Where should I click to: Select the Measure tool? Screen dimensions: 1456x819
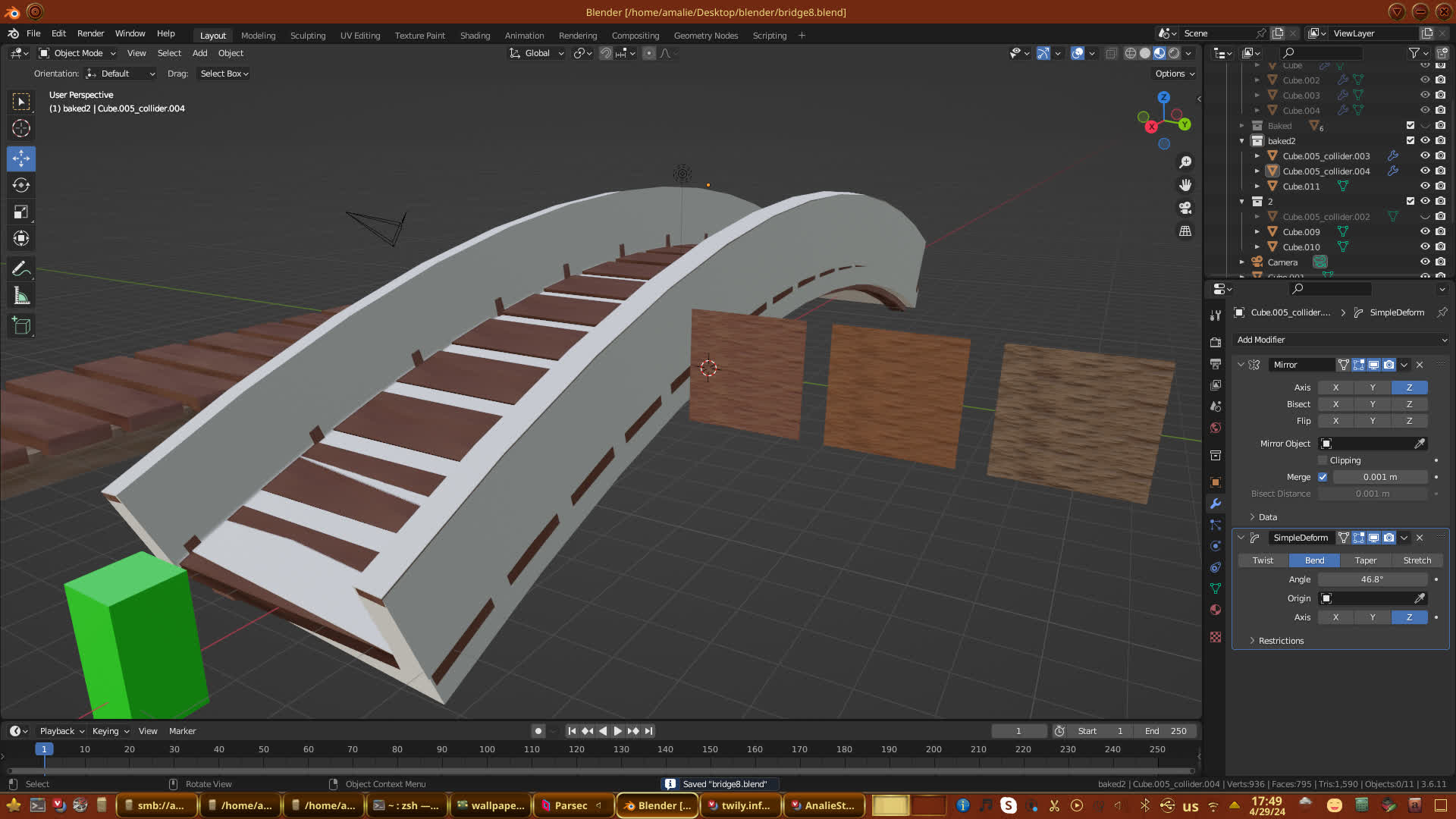coord(21,297)
